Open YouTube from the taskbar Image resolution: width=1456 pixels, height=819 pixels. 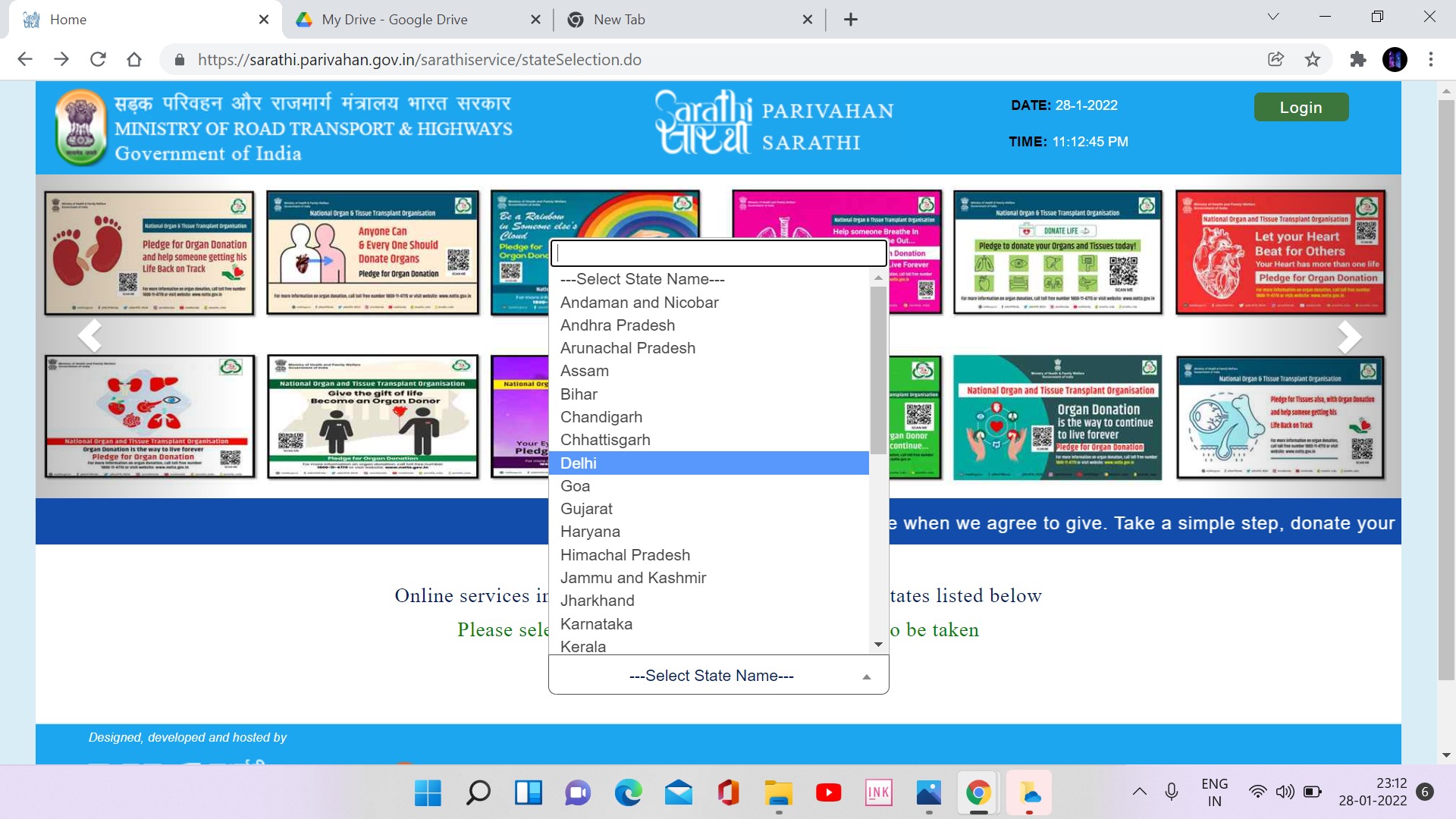point(828,792)
